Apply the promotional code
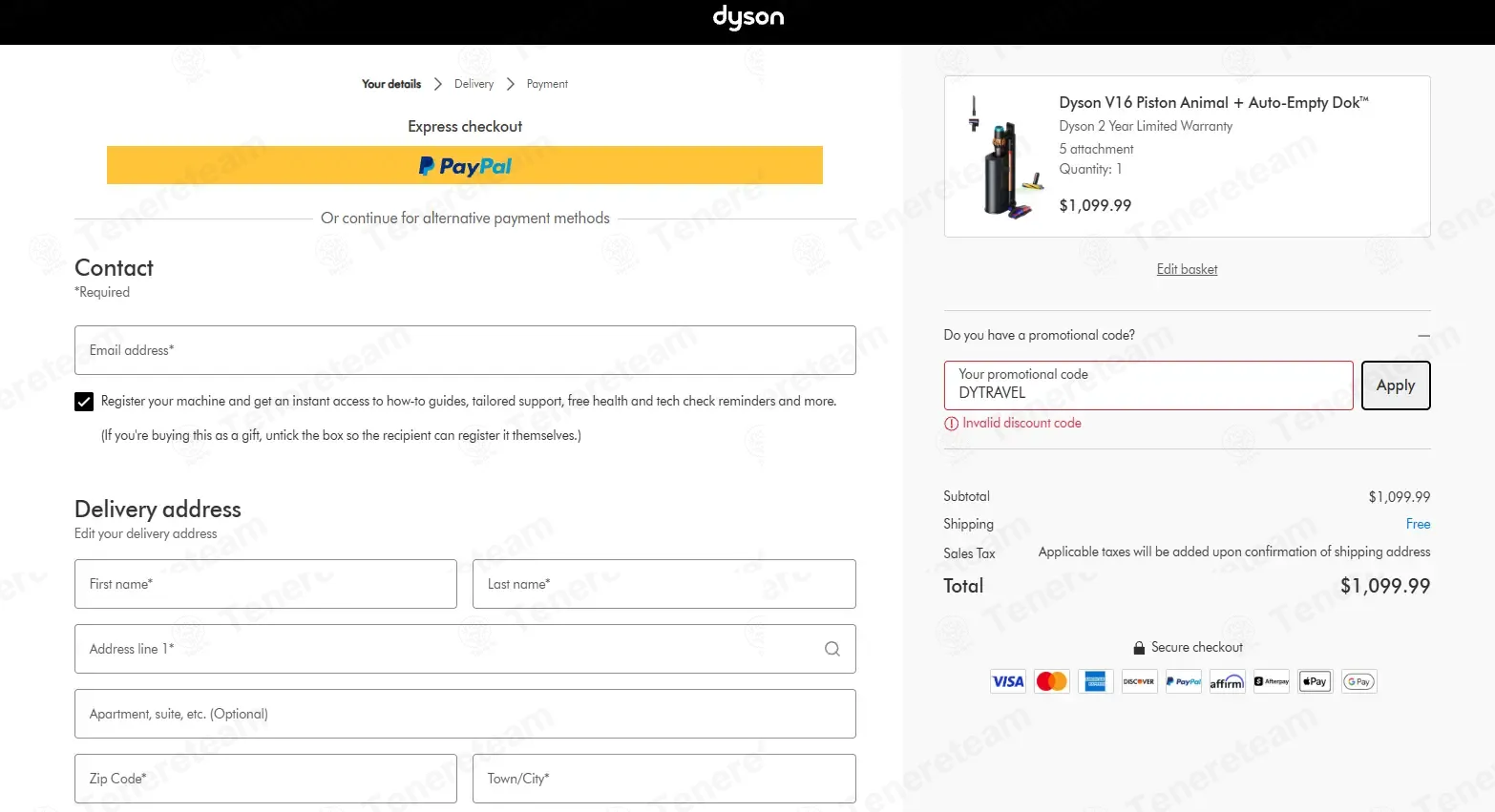 (x=1396, y=385)
